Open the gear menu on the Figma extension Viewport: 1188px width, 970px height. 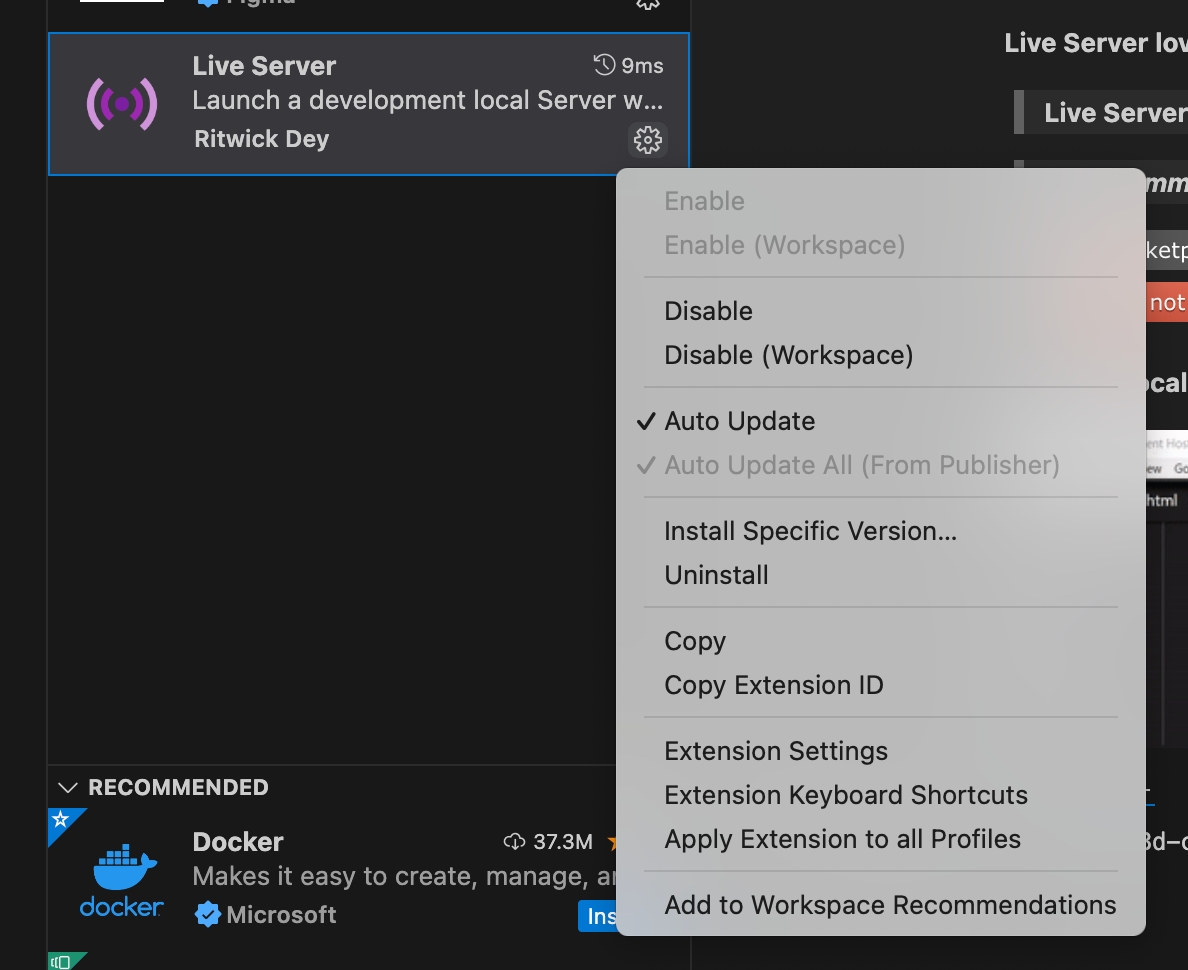click(x=647, y=4)
